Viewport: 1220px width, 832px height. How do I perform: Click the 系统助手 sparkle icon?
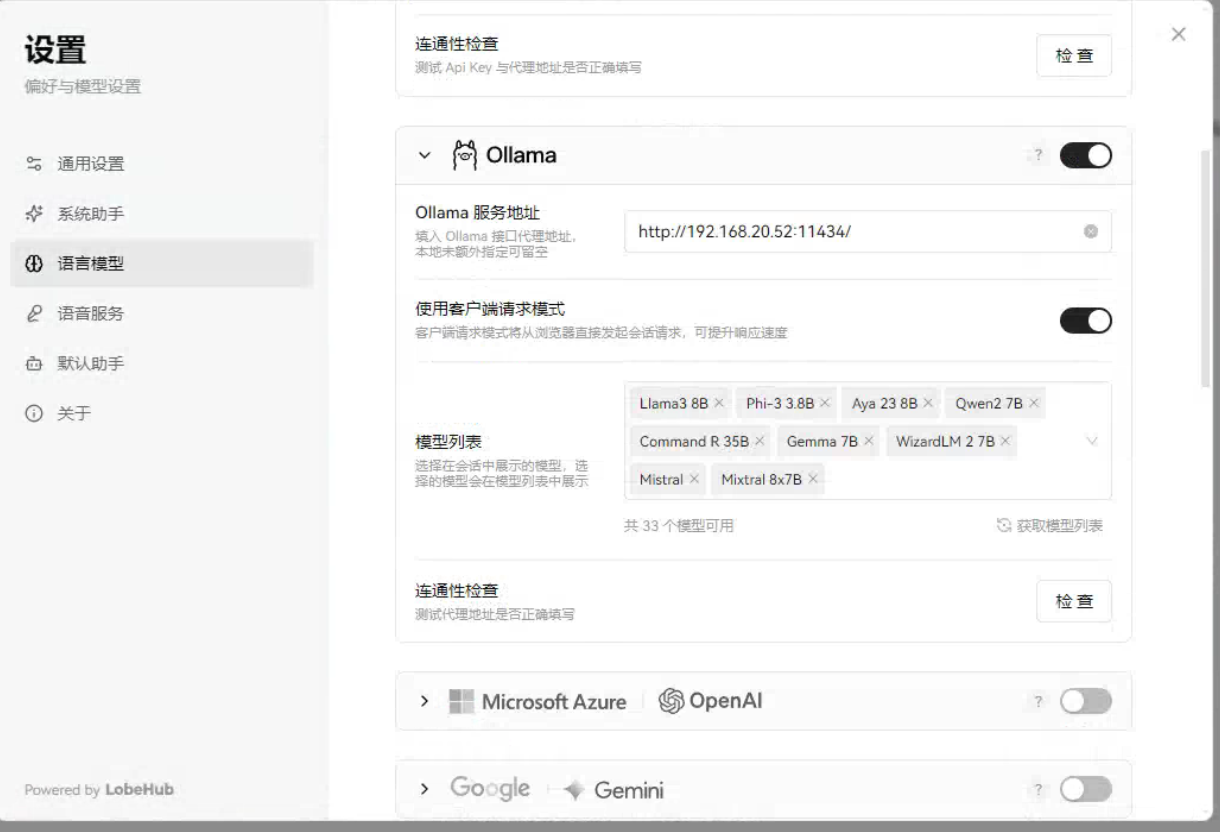click(x=33, y=214)
